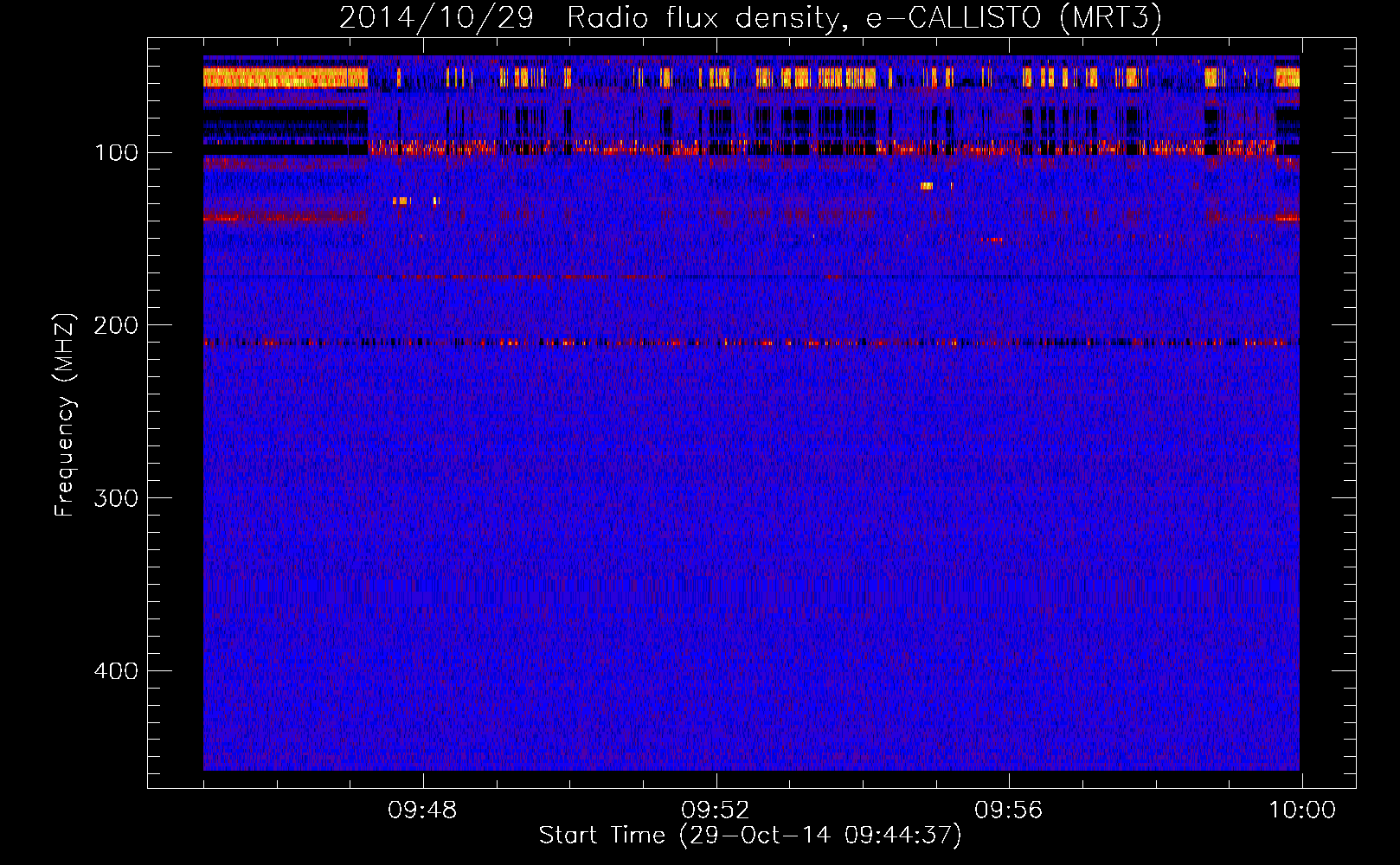Click the 400 frequency tick label
The width and height of the screenshot is (1400, 865).
[x=116, y=671]
